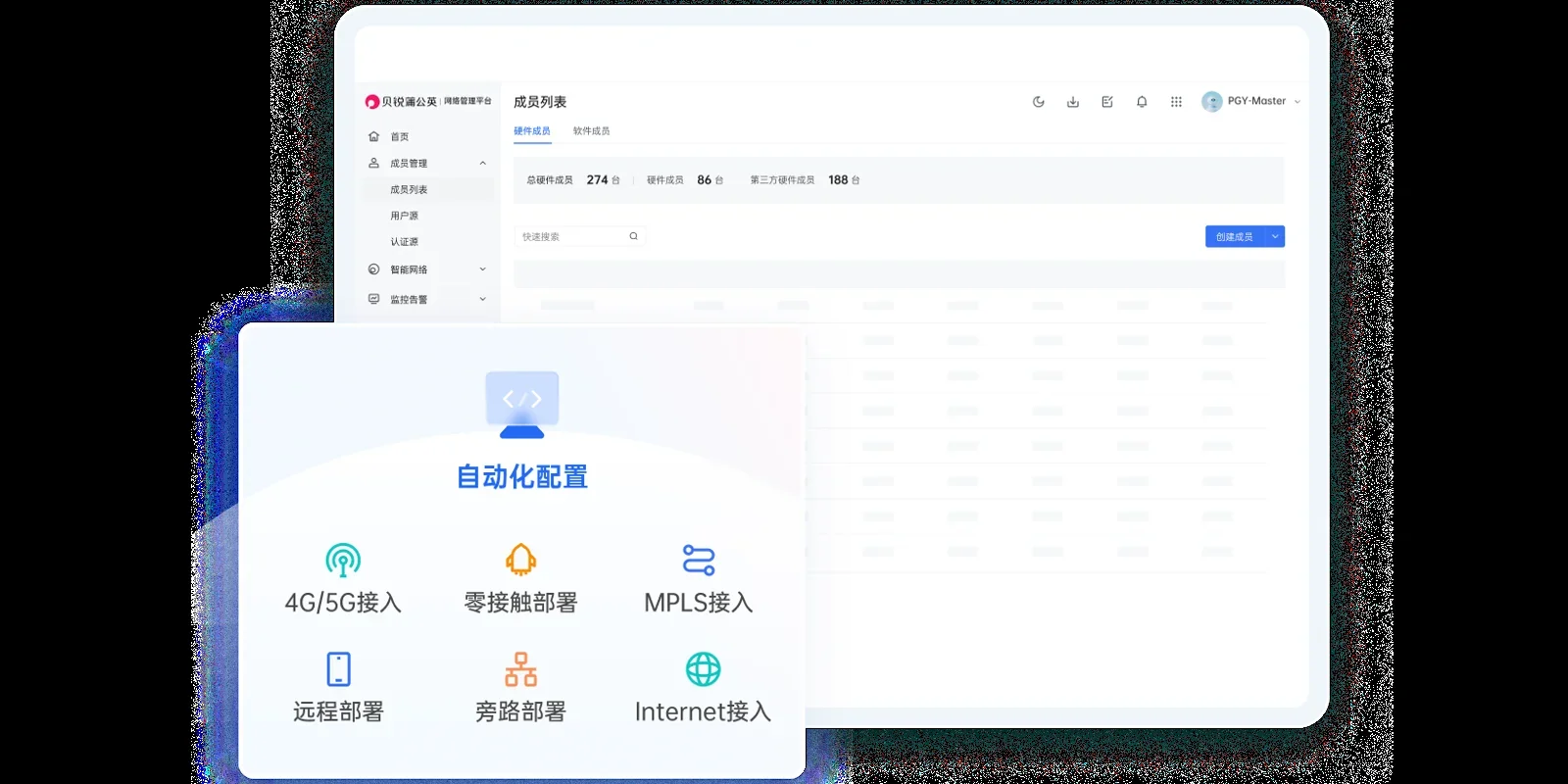Click the 零接触部署 rocket icon
Viewport: 1568px width, 784px height.
click(x=520, y=560)
